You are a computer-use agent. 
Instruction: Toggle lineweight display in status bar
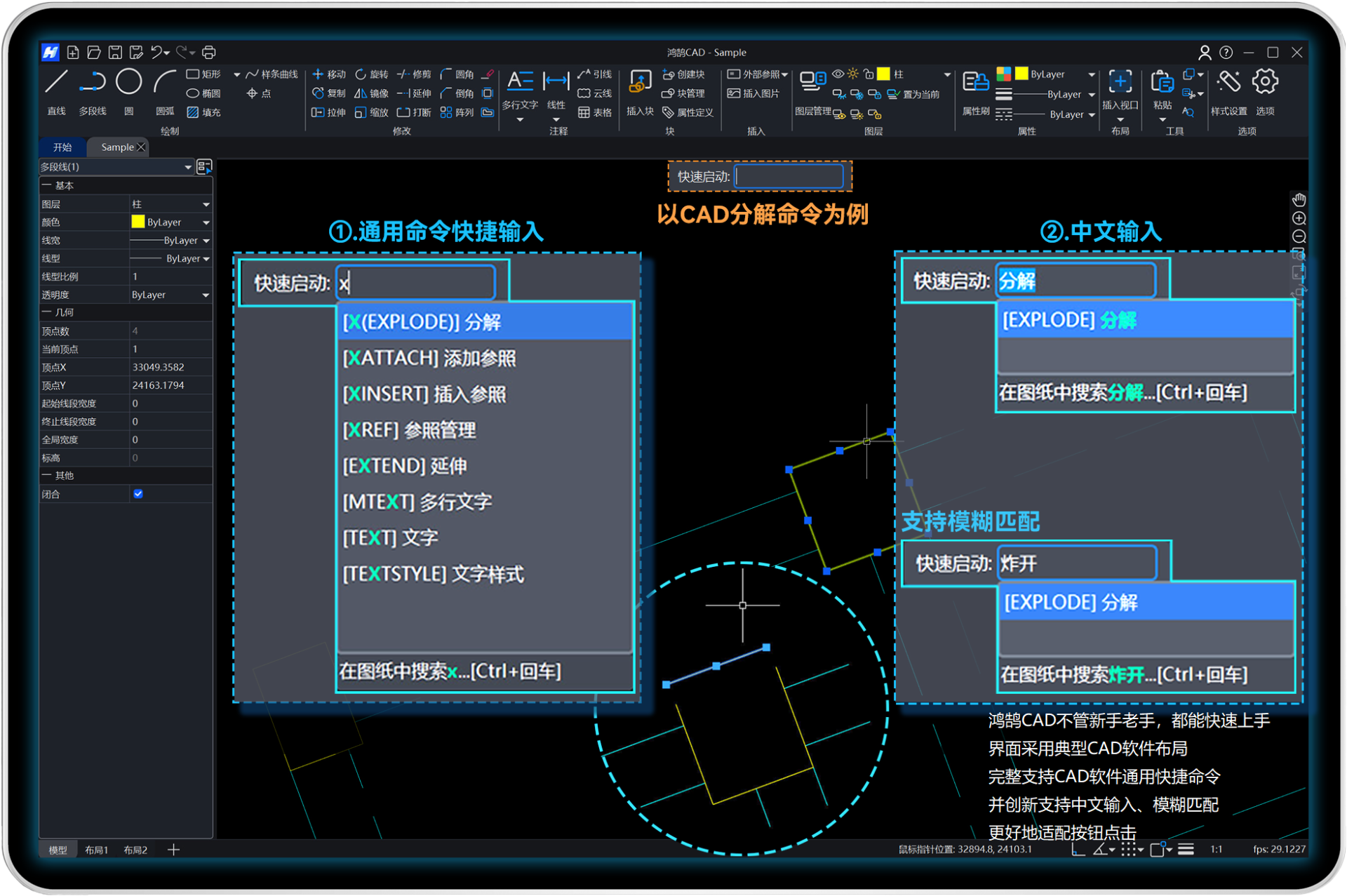click(x=1186, y=850)
